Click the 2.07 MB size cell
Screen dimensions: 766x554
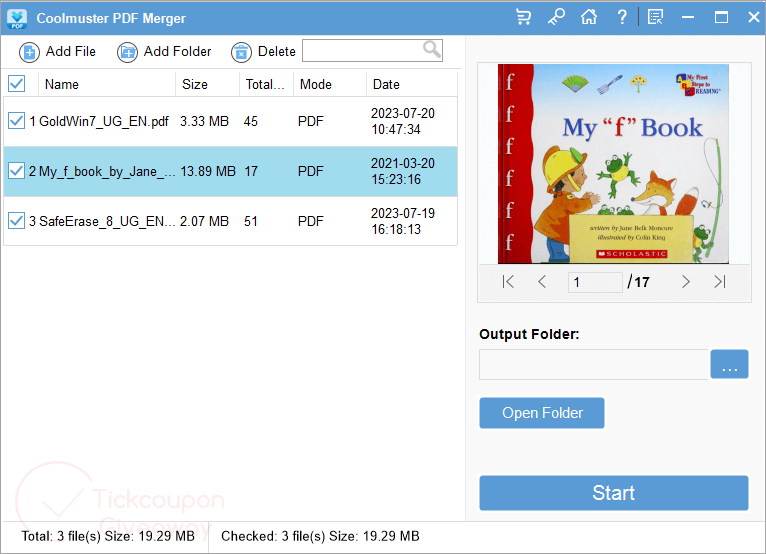click(x=204, y=221)
